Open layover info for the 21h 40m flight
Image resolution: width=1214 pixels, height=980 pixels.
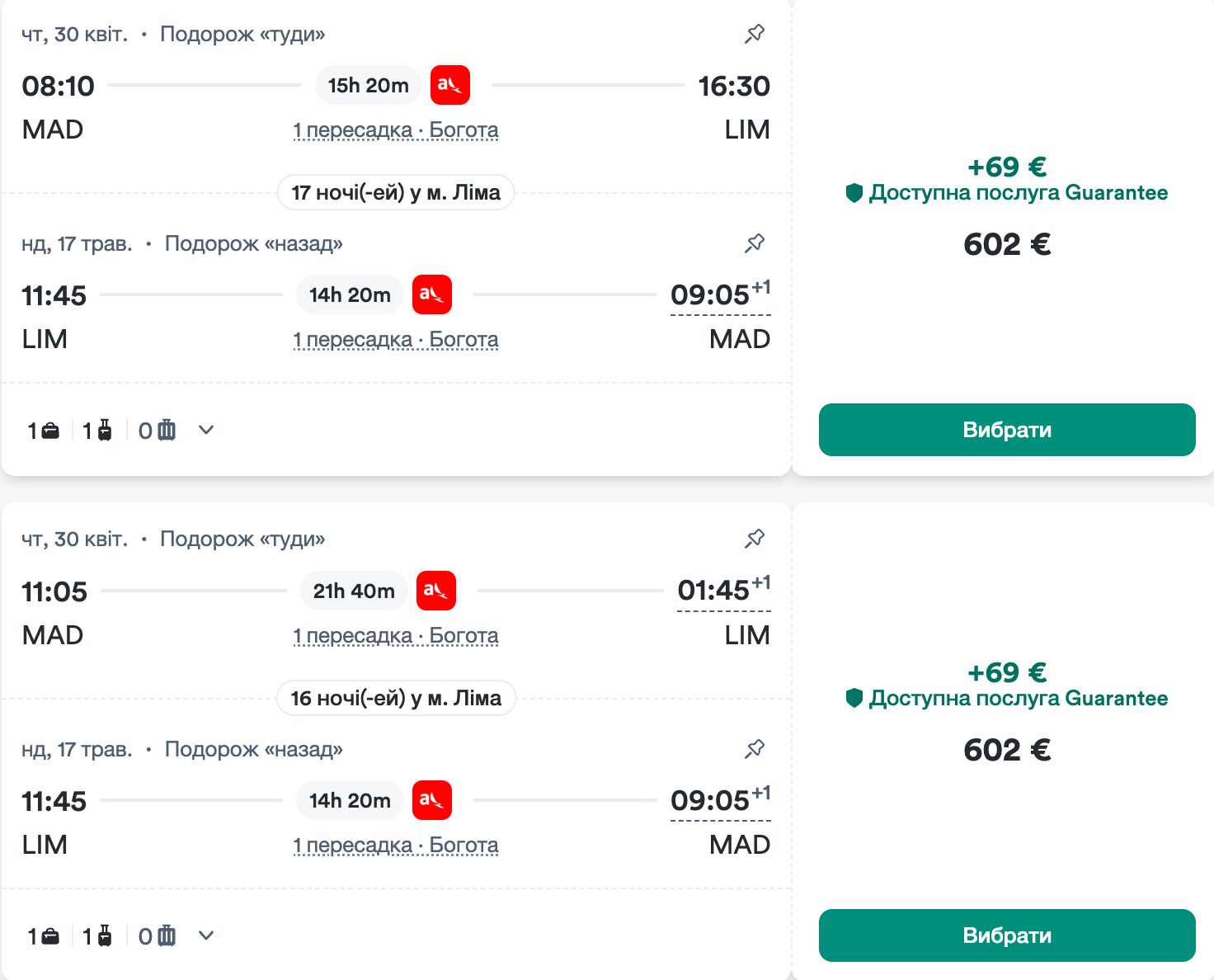coord(396,636)
